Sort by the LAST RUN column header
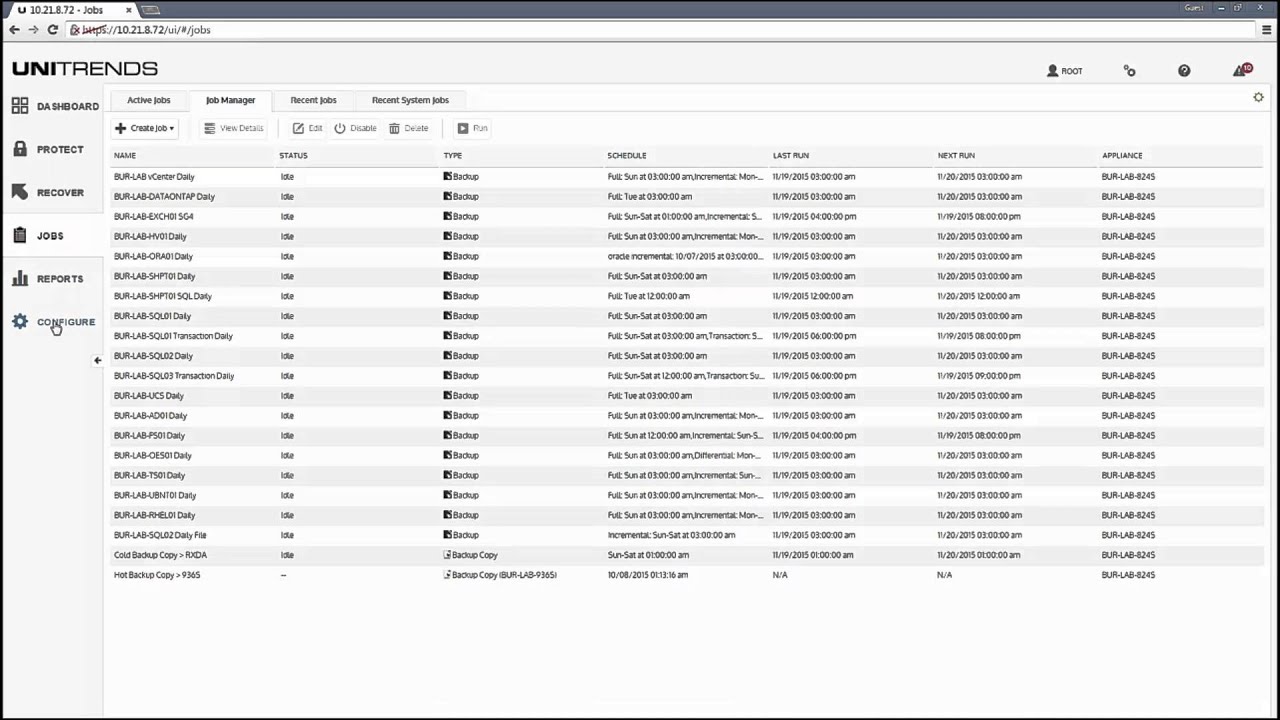This screenshot has width=1280, height=720. point(790,155)
